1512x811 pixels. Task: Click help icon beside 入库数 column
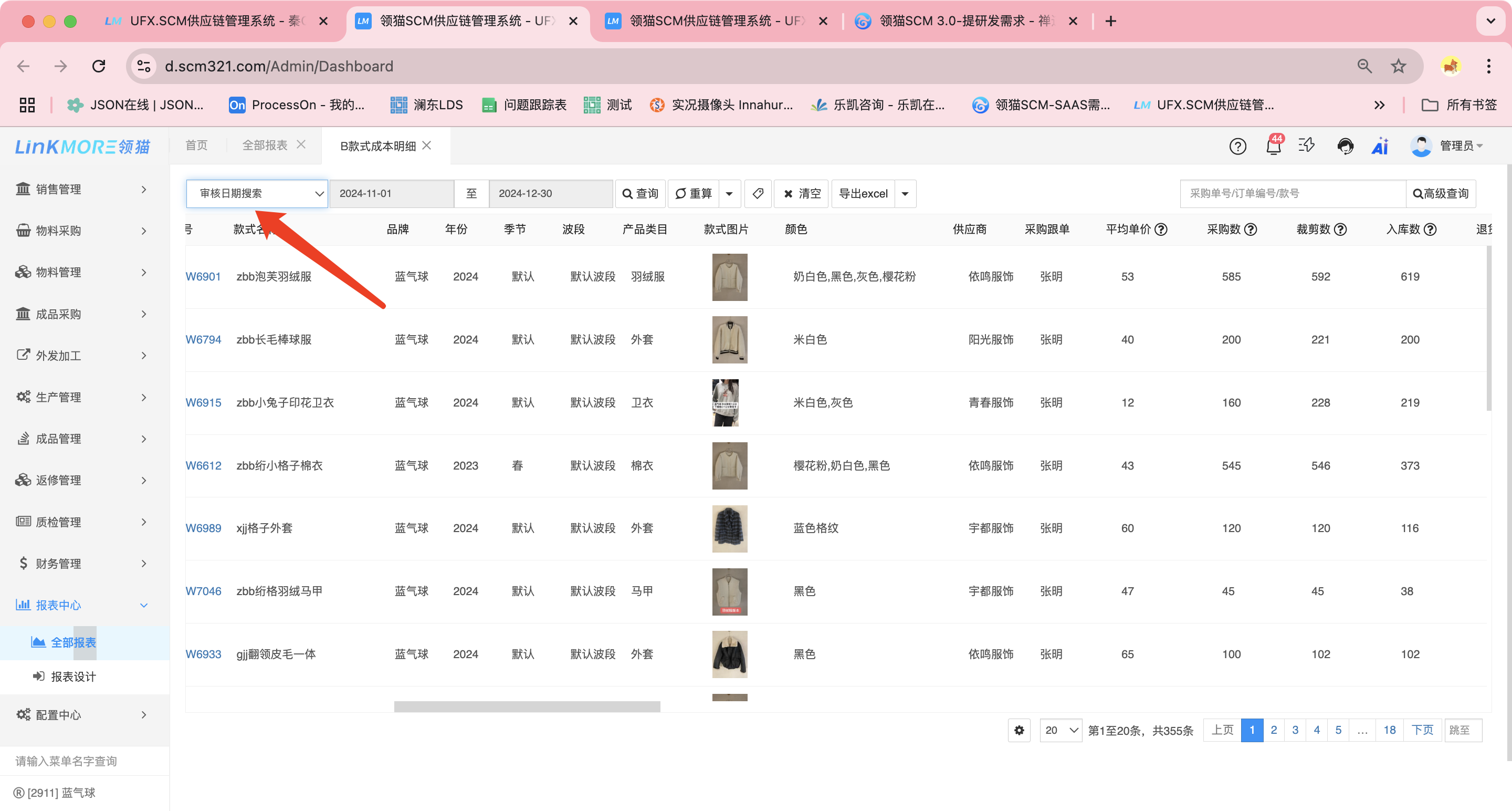click(x=1431, y=229)
